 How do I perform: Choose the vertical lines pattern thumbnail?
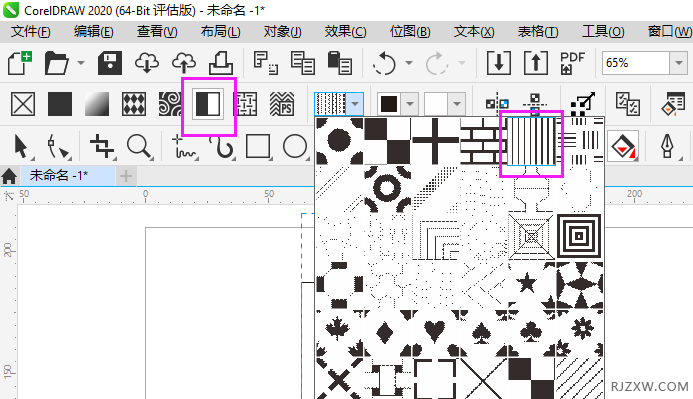[x=531, y=141]
